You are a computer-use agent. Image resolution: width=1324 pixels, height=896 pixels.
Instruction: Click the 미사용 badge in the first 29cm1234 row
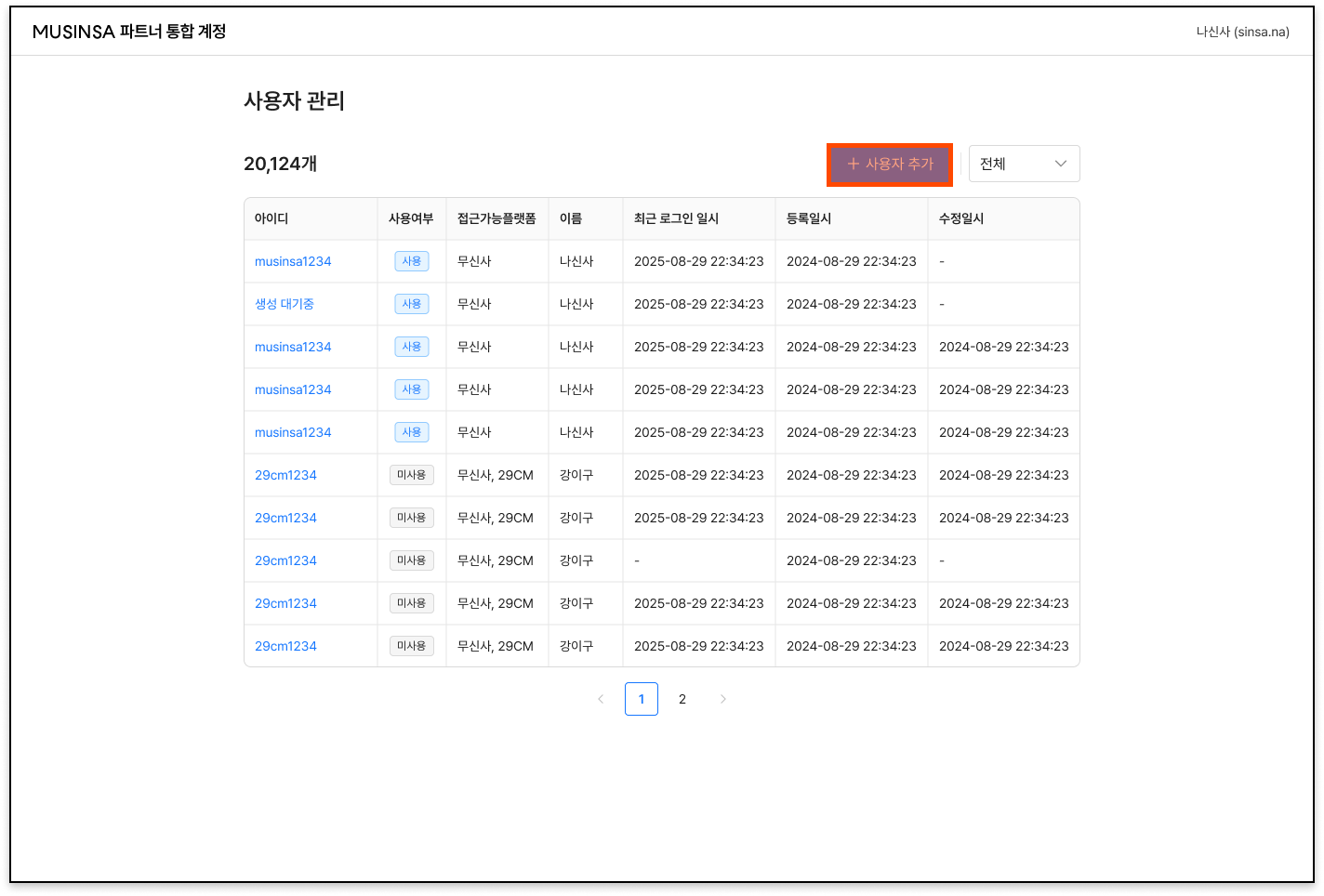[412, 475]
